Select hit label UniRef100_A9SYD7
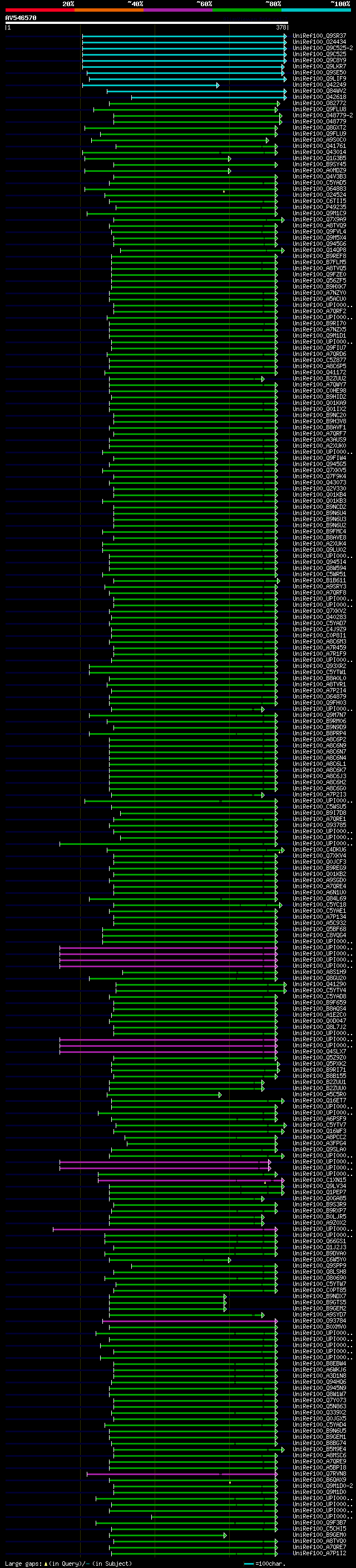356x1568 pixels. (319, 1314)
